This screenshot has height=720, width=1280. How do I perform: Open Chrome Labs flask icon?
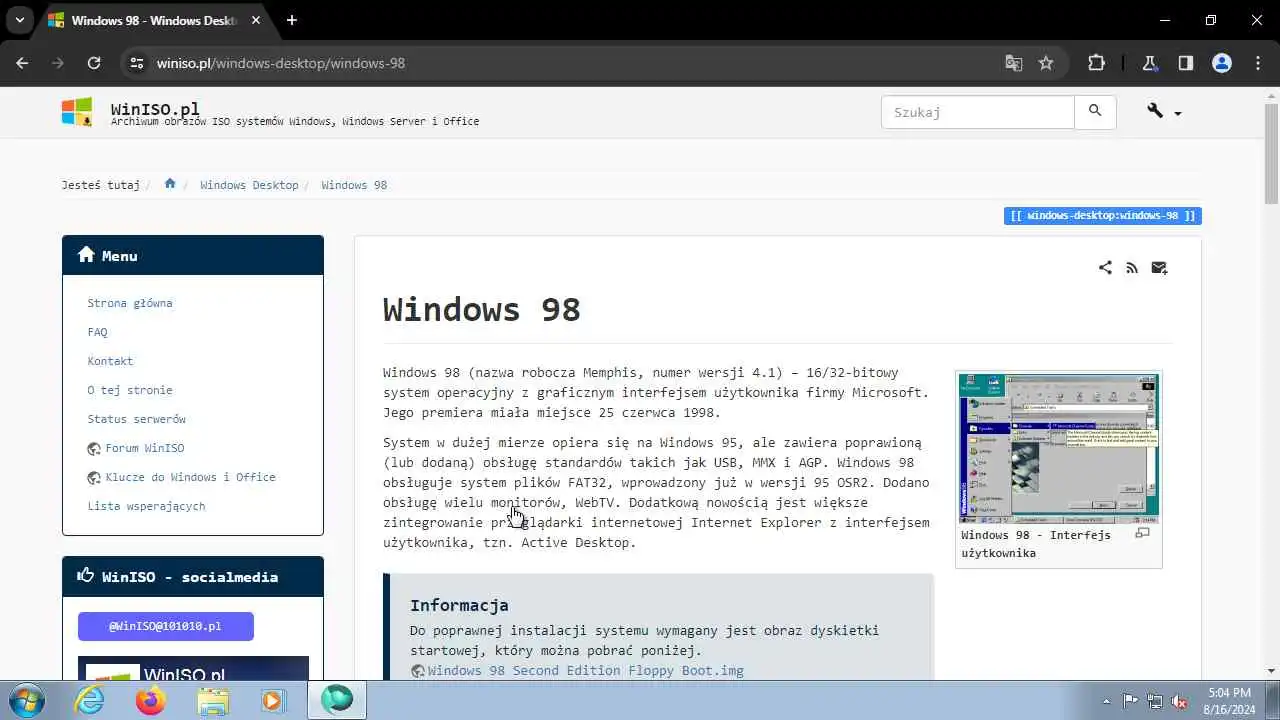[1150, 63]
